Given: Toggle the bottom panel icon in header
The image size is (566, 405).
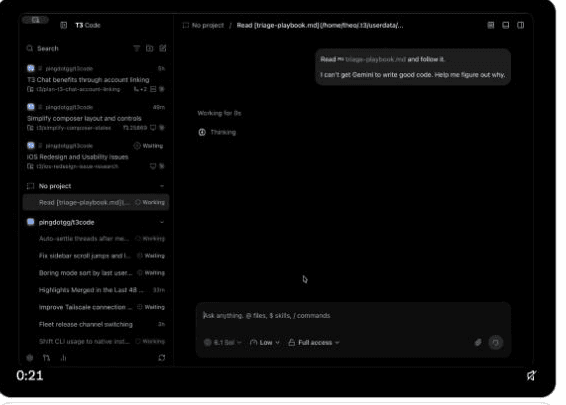Looking at the screenshot, I should 505,25.
